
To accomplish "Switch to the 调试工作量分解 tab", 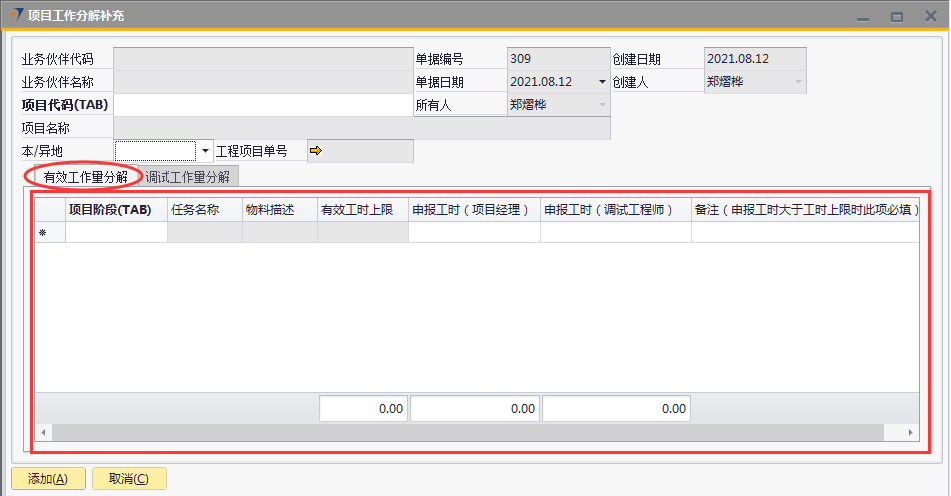I will point(188,177).
